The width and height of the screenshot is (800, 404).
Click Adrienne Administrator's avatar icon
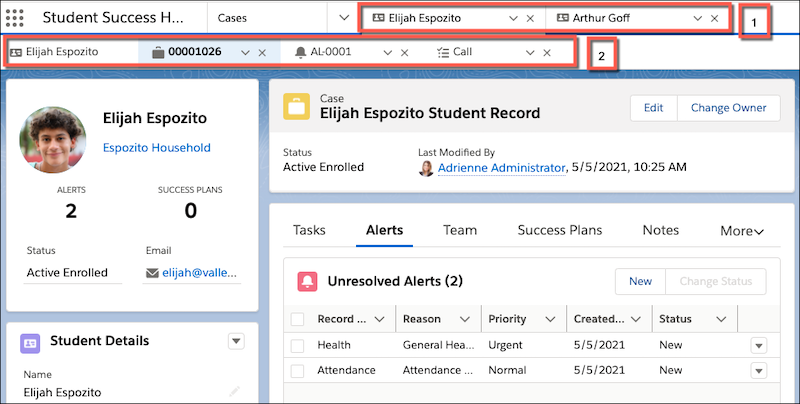pyautogui.click(x=426, y=168)
